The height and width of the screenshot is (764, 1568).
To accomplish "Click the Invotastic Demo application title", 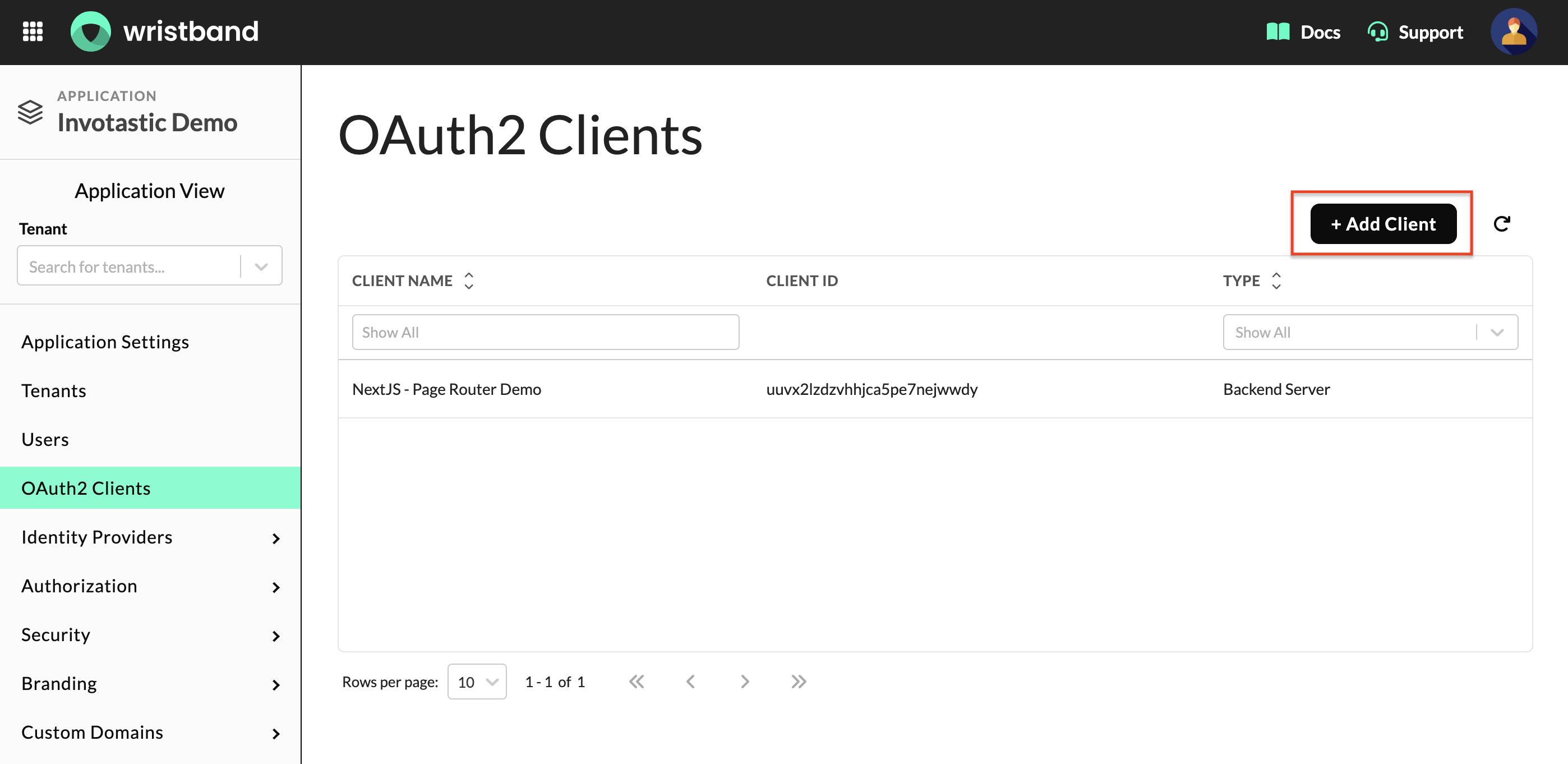I will 147,122.
